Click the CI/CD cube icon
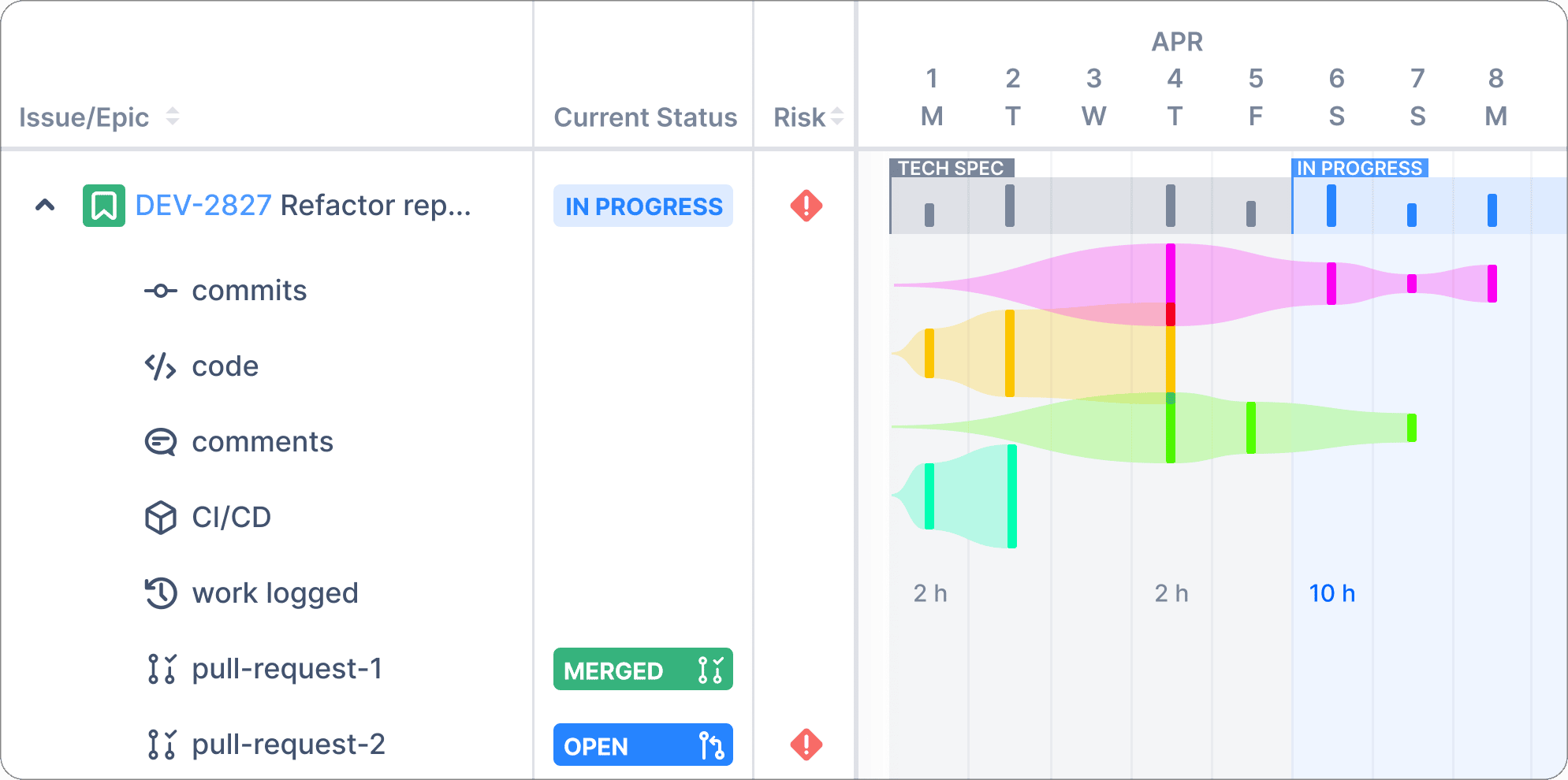Image resolution: width=1568 pixels, height=780 pixels. pos(161,518)
